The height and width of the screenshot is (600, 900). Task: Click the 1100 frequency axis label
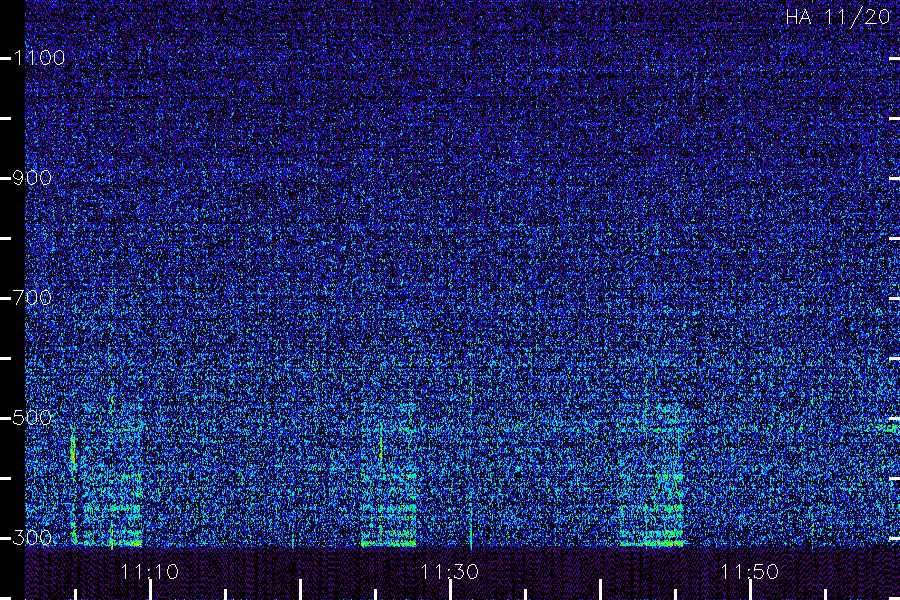coord(39,57)
